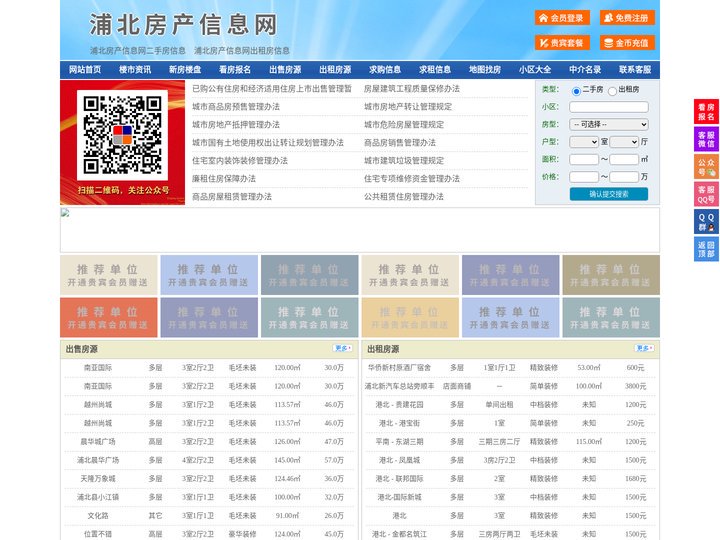Open the 港北-国际新城 rental listing

point(399,497)
